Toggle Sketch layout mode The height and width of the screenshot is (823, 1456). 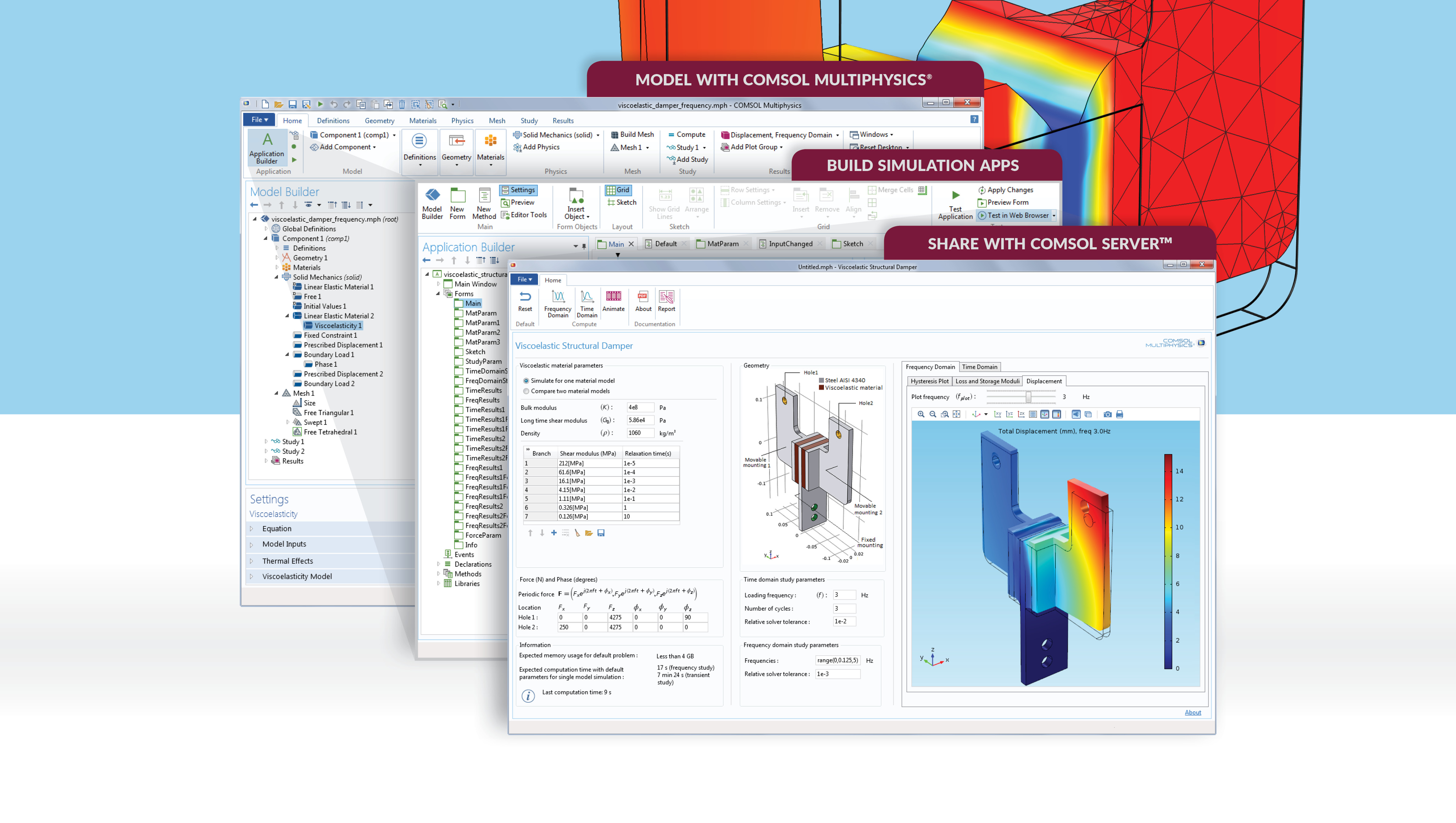tap(622, 202)
